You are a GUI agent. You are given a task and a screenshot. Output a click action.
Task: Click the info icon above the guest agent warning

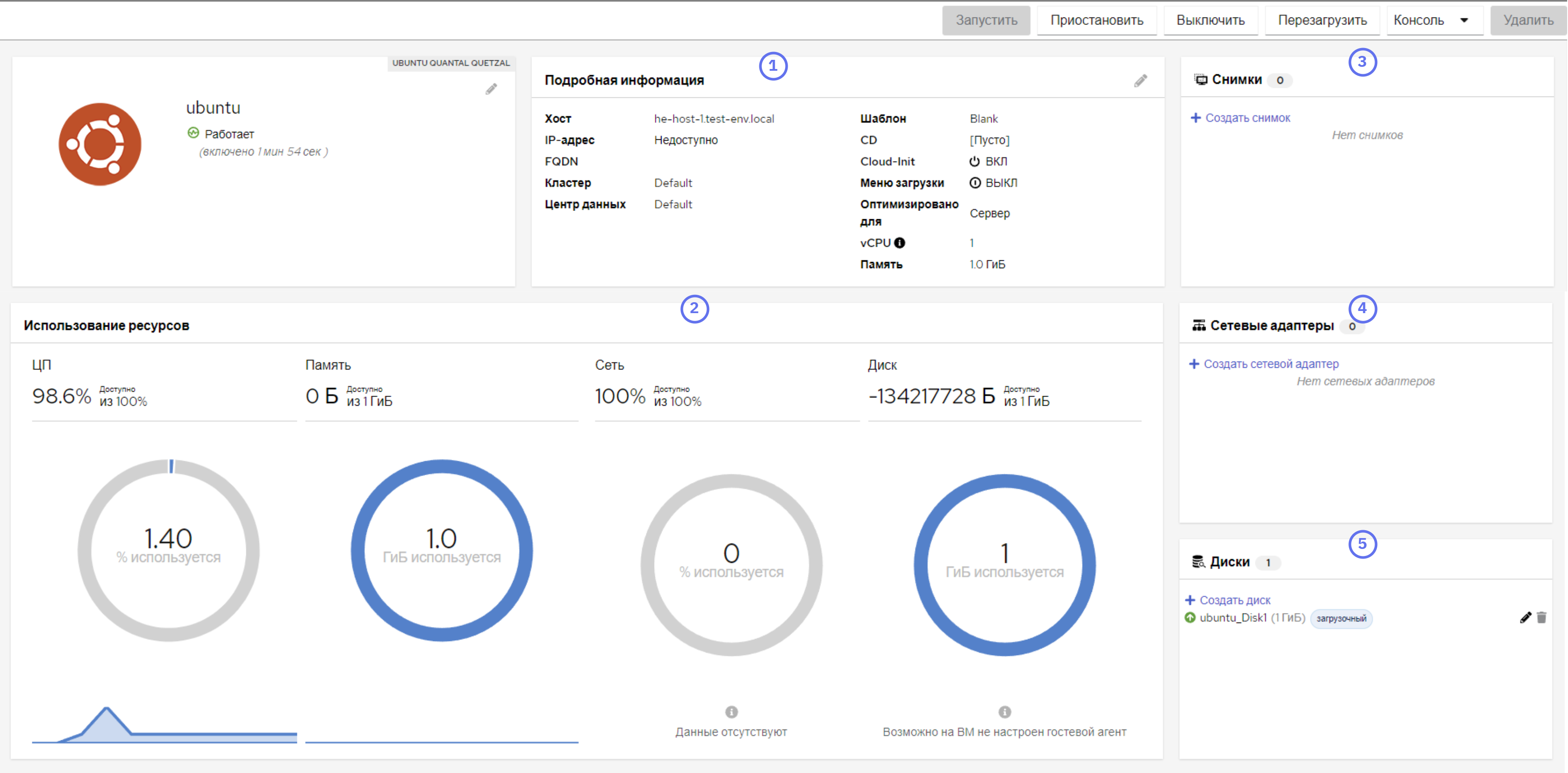tap(1005, 711)
